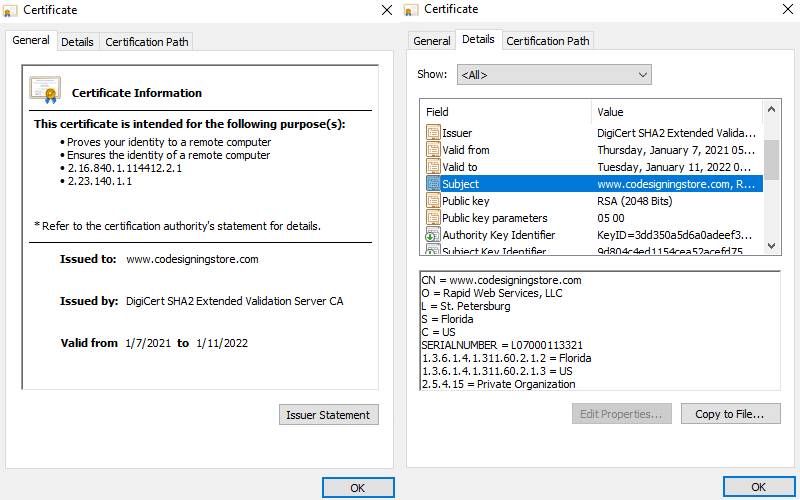Click the field list scroll down arrow
This screenshot has height=500, width=800.
coord(771,245)
